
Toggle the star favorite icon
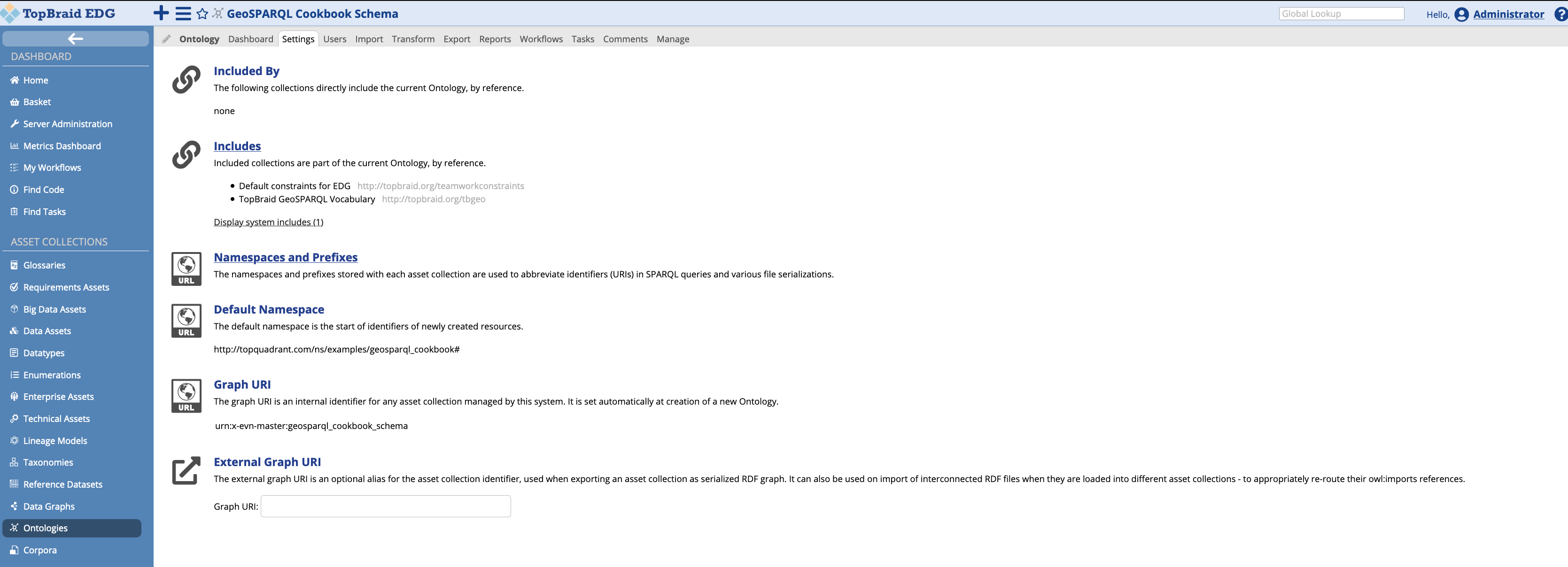click(x=202, y=14)
